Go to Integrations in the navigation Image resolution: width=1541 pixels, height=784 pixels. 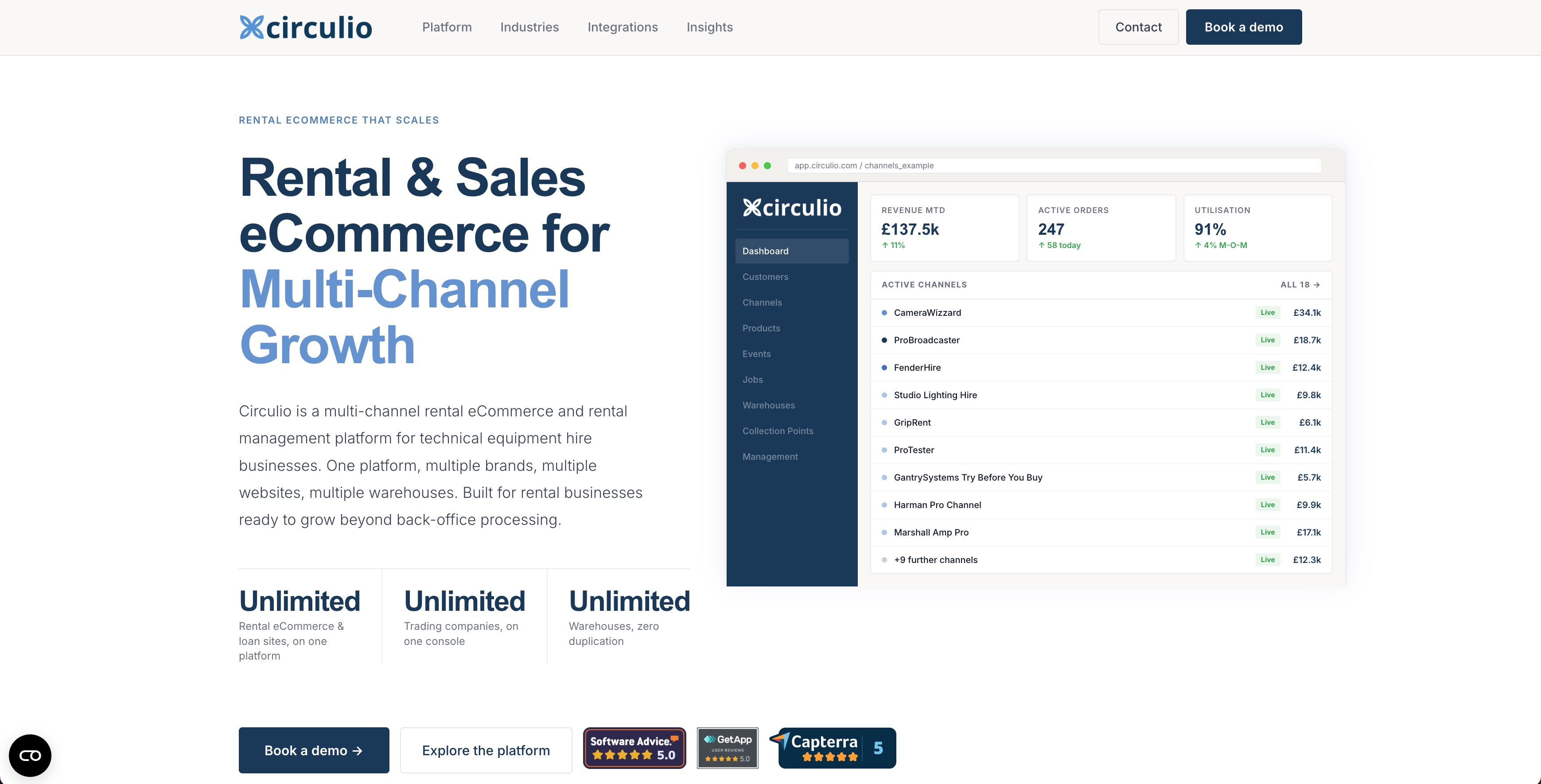[623, 27]
